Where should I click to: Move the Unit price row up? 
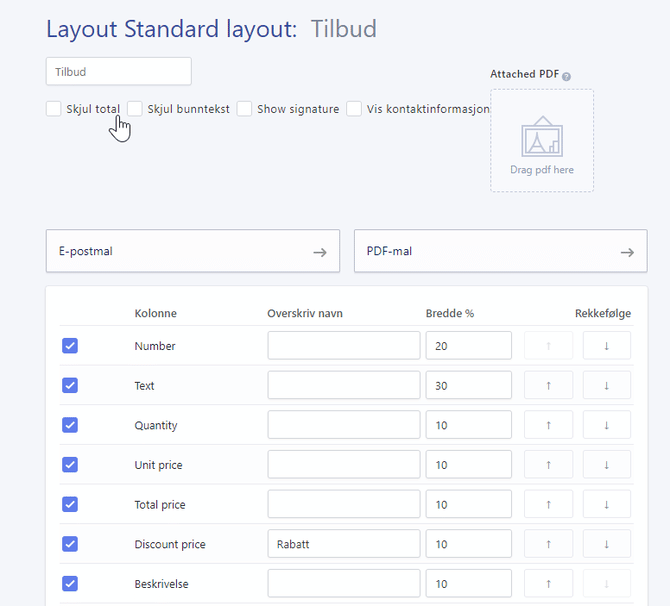tap(548, 465)
